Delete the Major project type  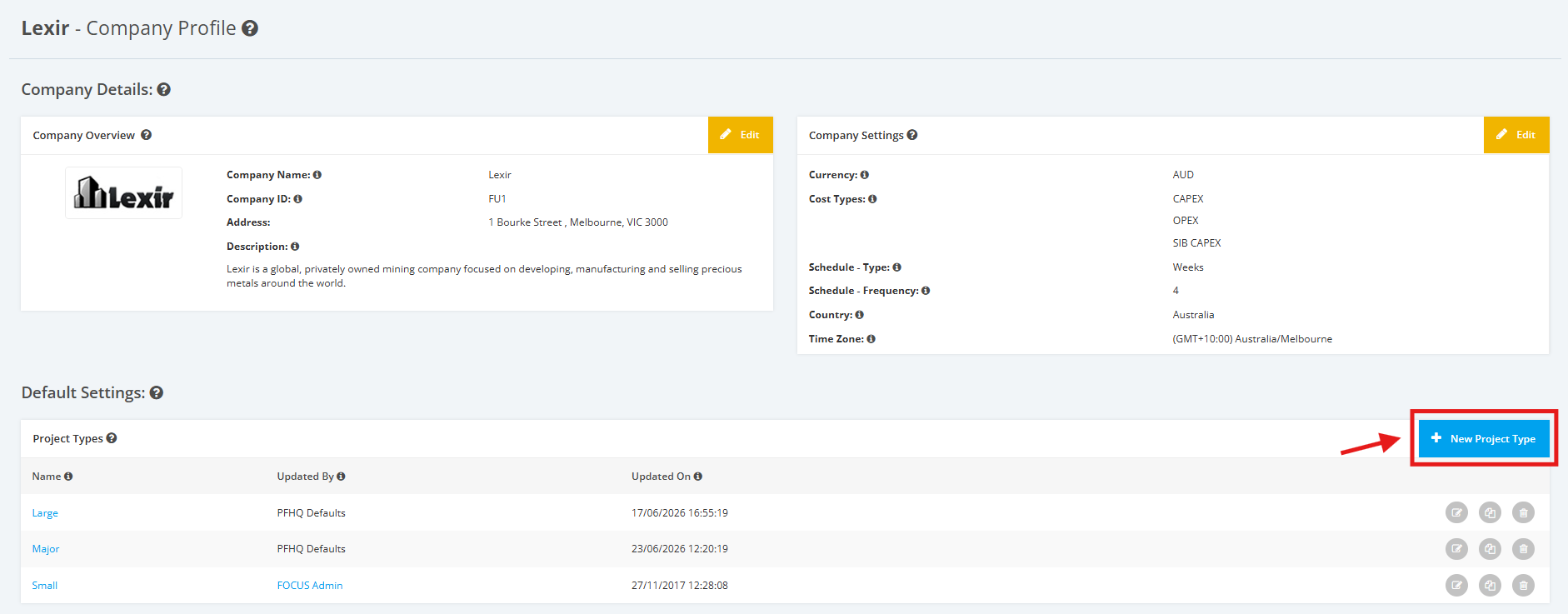pyautogui.click(x=1523, y=549)
